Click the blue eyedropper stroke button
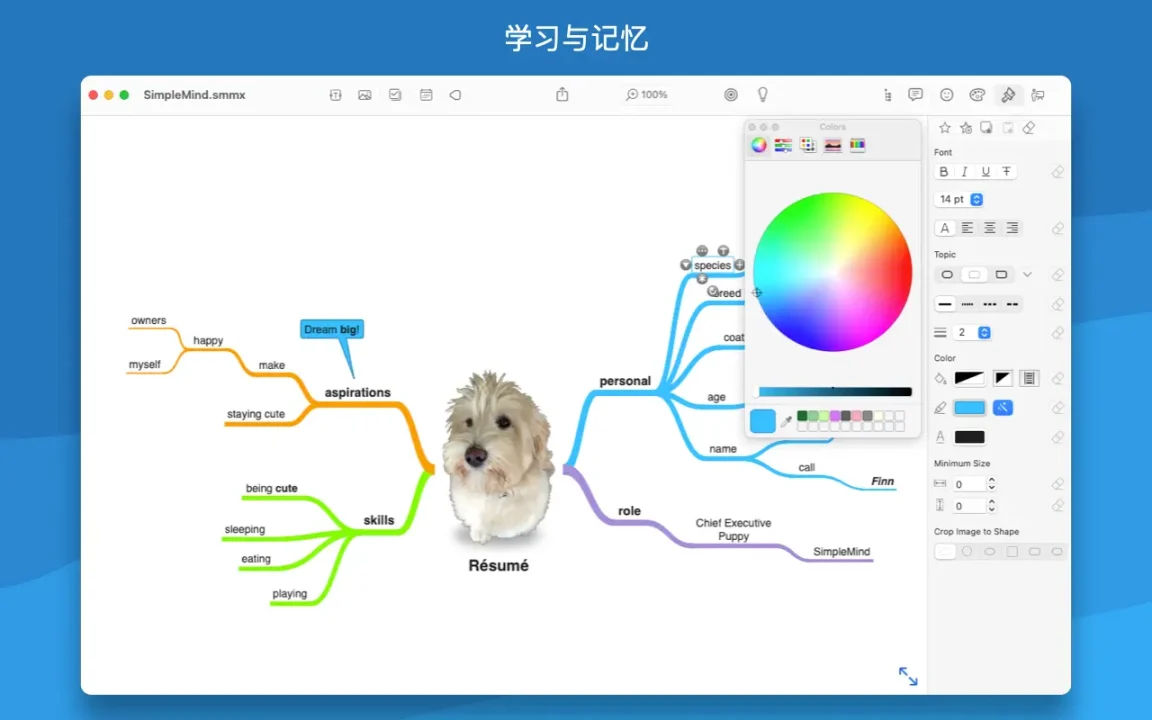1152x720 pixels. (1003, 408)
